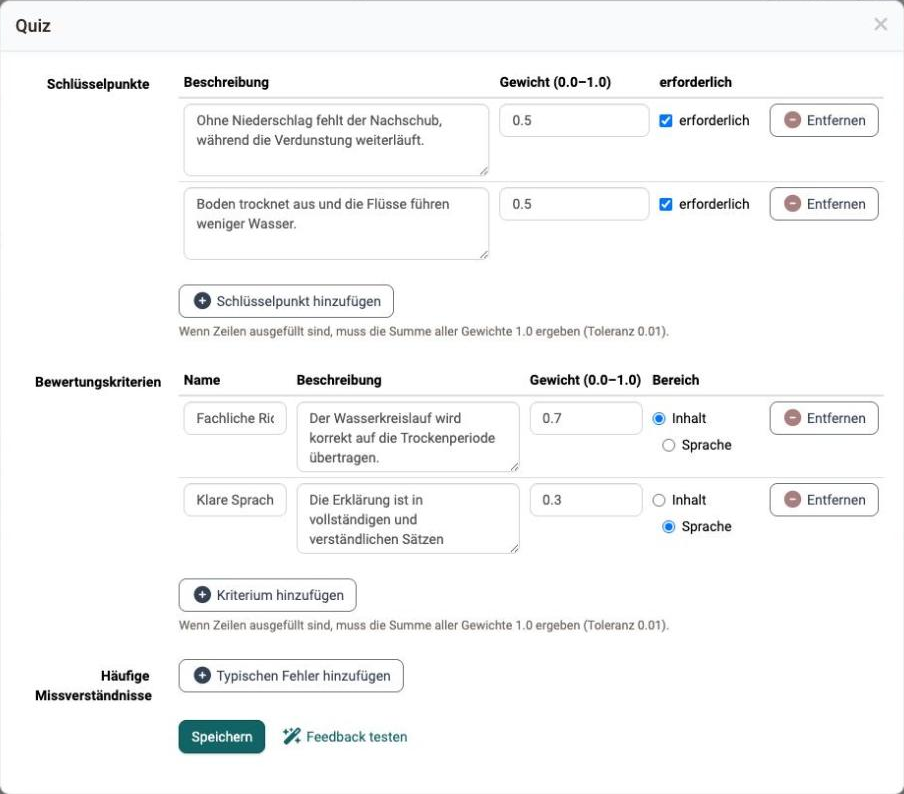Select Sprache for the Fachliche criterion
This screenshot has width=904, height=794.
point(668,445)
